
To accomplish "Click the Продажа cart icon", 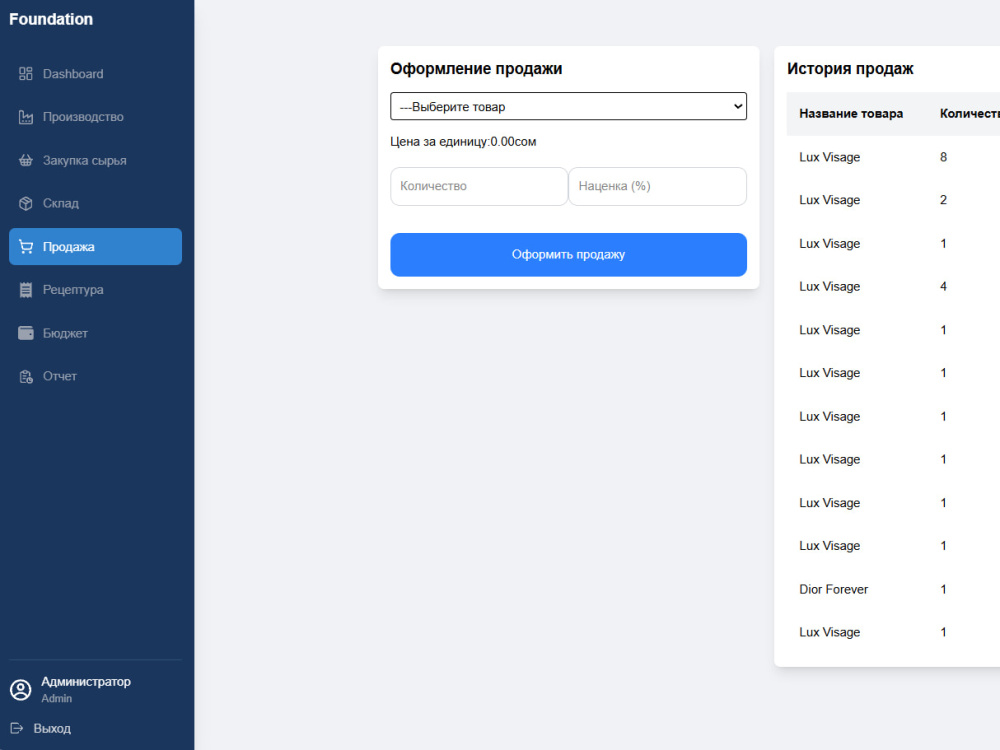I will 26,247.
